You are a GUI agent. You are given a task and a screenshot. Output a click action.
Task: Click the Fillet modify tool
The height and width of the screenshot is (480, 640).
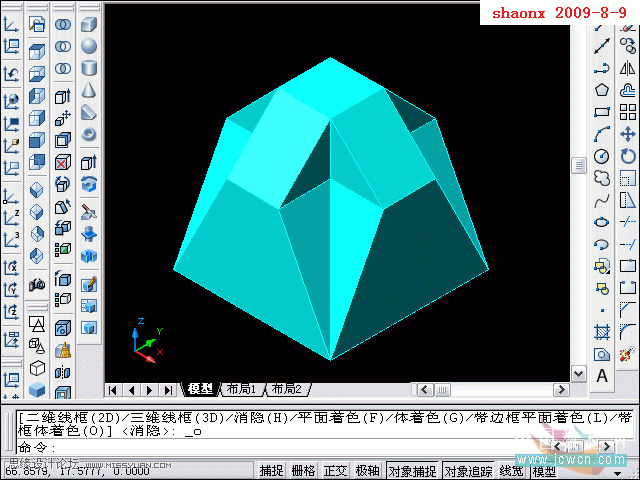pos(627,332)
